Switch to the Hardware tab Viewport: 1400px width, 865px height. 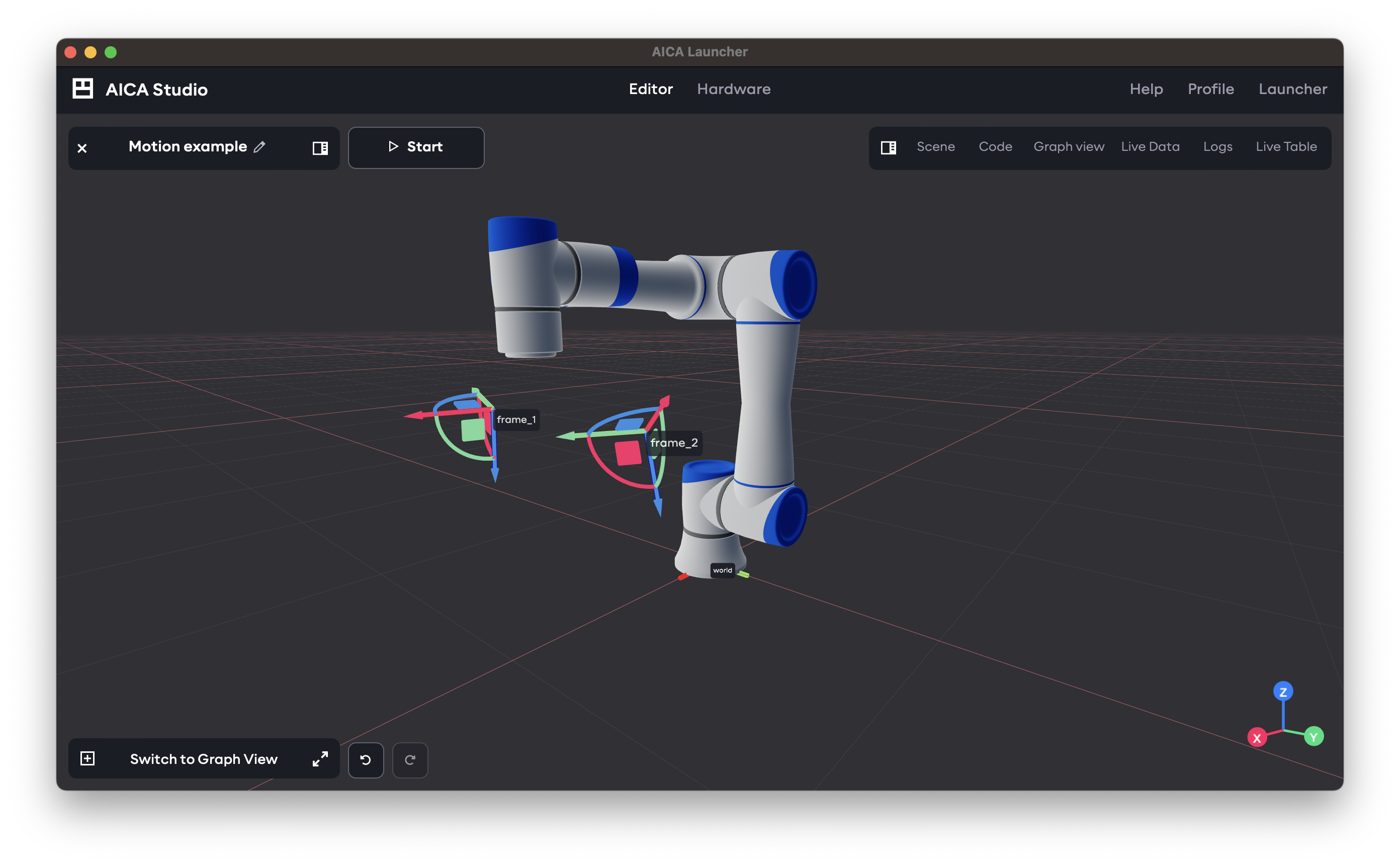[734, 89]
